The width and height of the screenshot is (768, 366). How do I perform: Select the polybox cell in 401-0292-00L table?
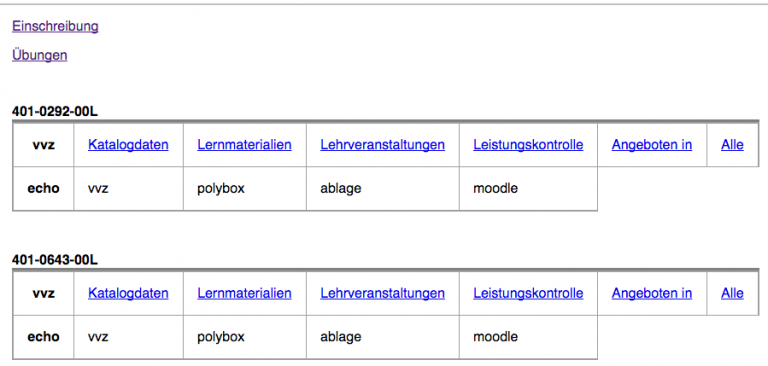click(x=245, y=189)
